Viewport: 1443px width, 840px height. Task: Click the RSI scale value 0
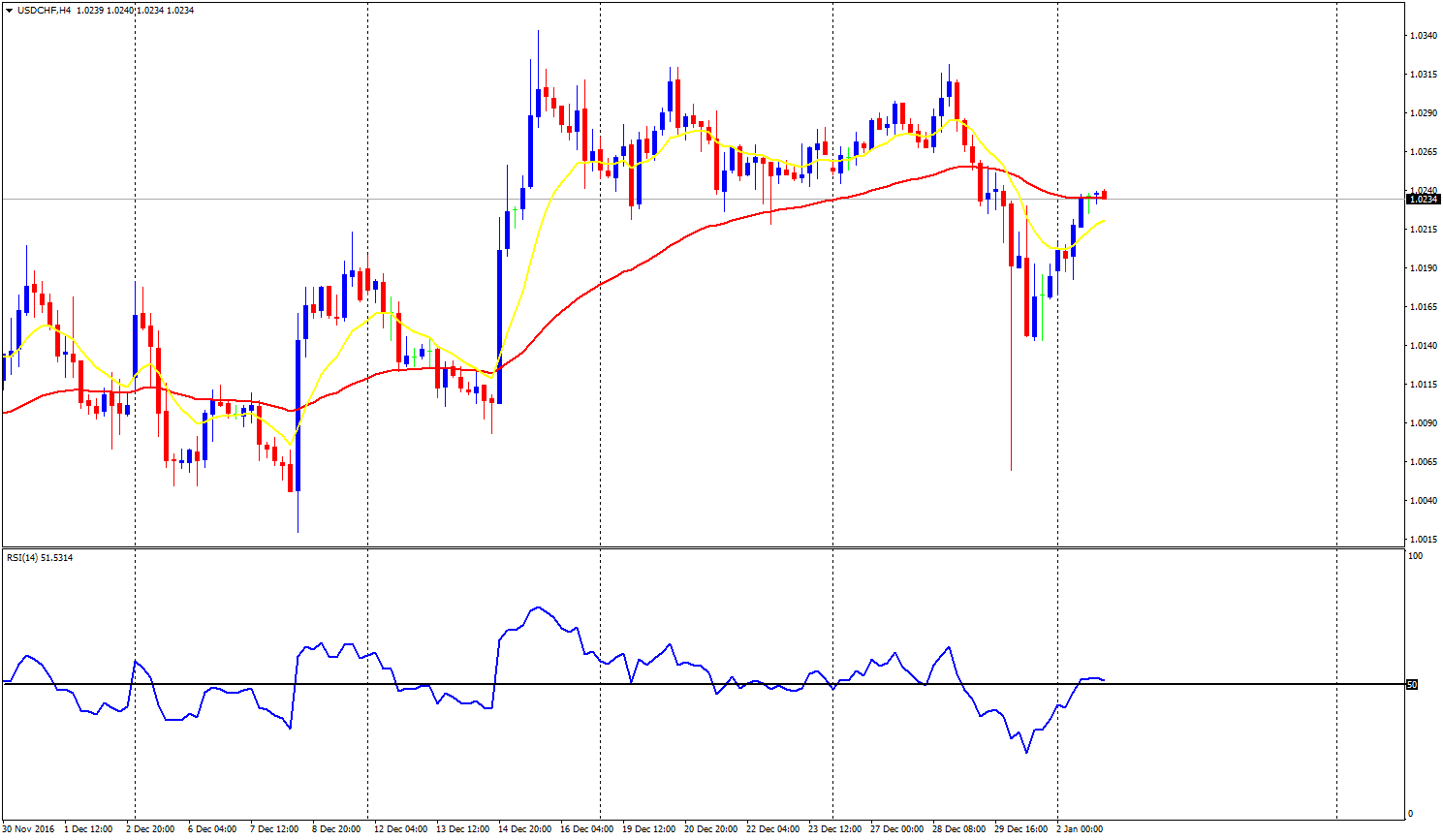(1411, 814)
